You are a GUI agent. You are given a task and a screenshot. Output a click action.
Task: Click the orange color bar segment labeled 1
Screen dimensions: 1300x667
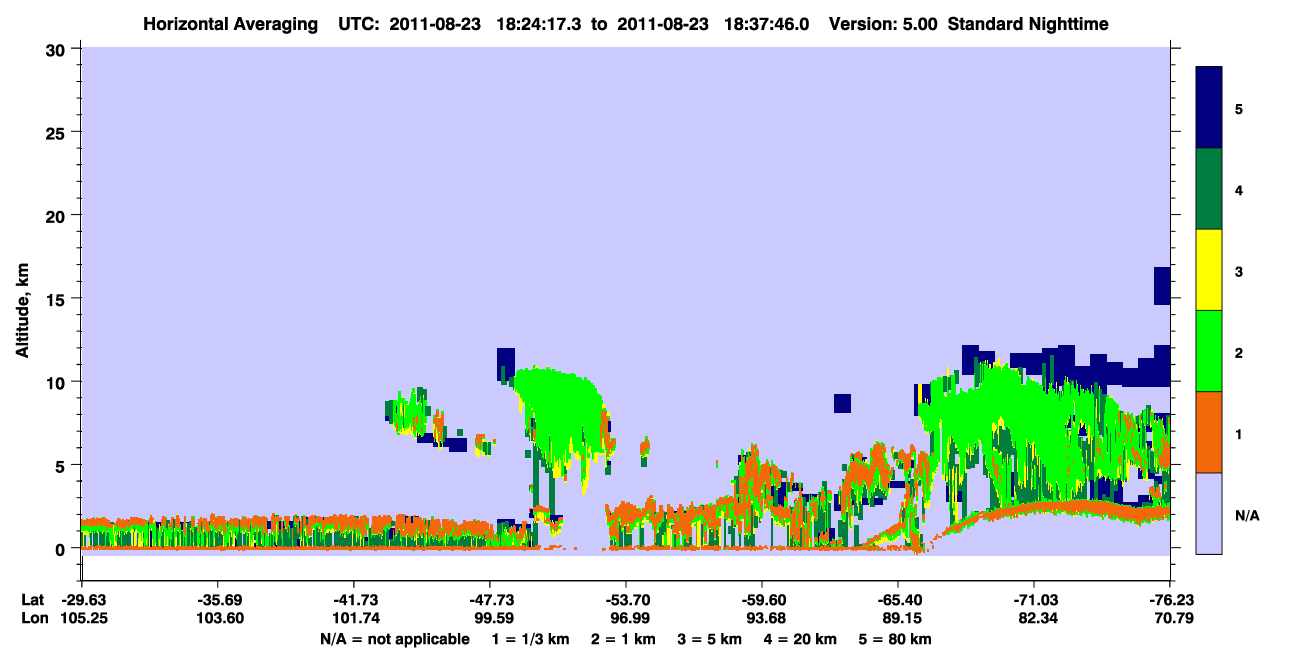1209,432
